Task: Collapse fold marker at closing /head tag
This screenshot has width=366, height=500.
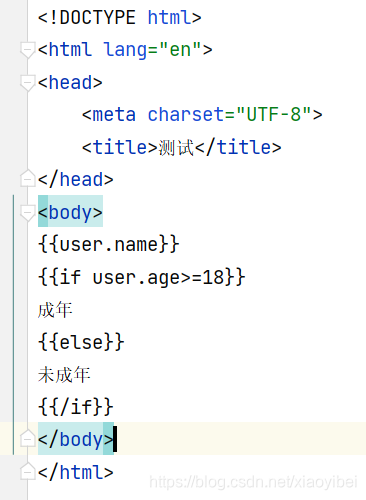Action: pyautogui.click(x=27, y=178)
